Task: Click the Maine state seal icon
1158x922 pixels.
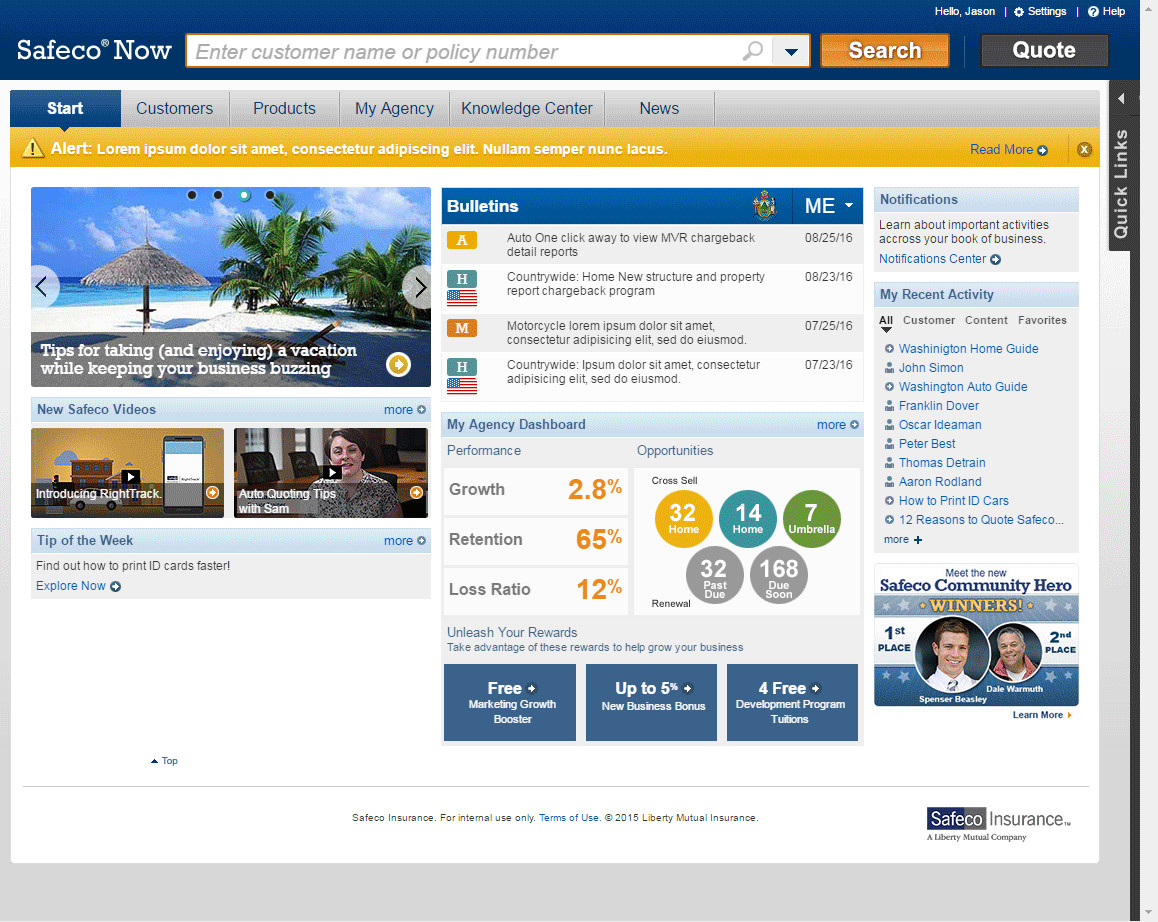Action: pos(765,206)
